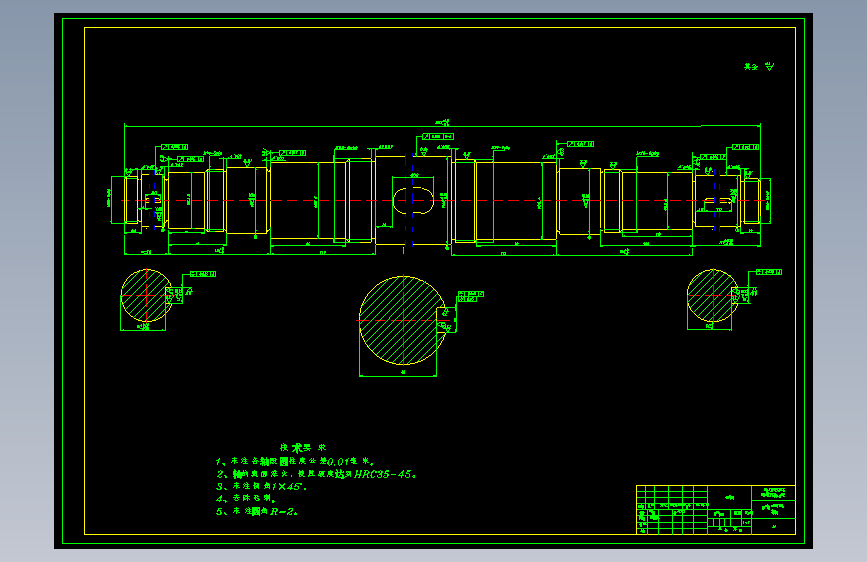Click note 1 mentioning 0.01 tolerance
Viewport: 867px width, 562px height.
pyautogui.click(x=295, y=461)
